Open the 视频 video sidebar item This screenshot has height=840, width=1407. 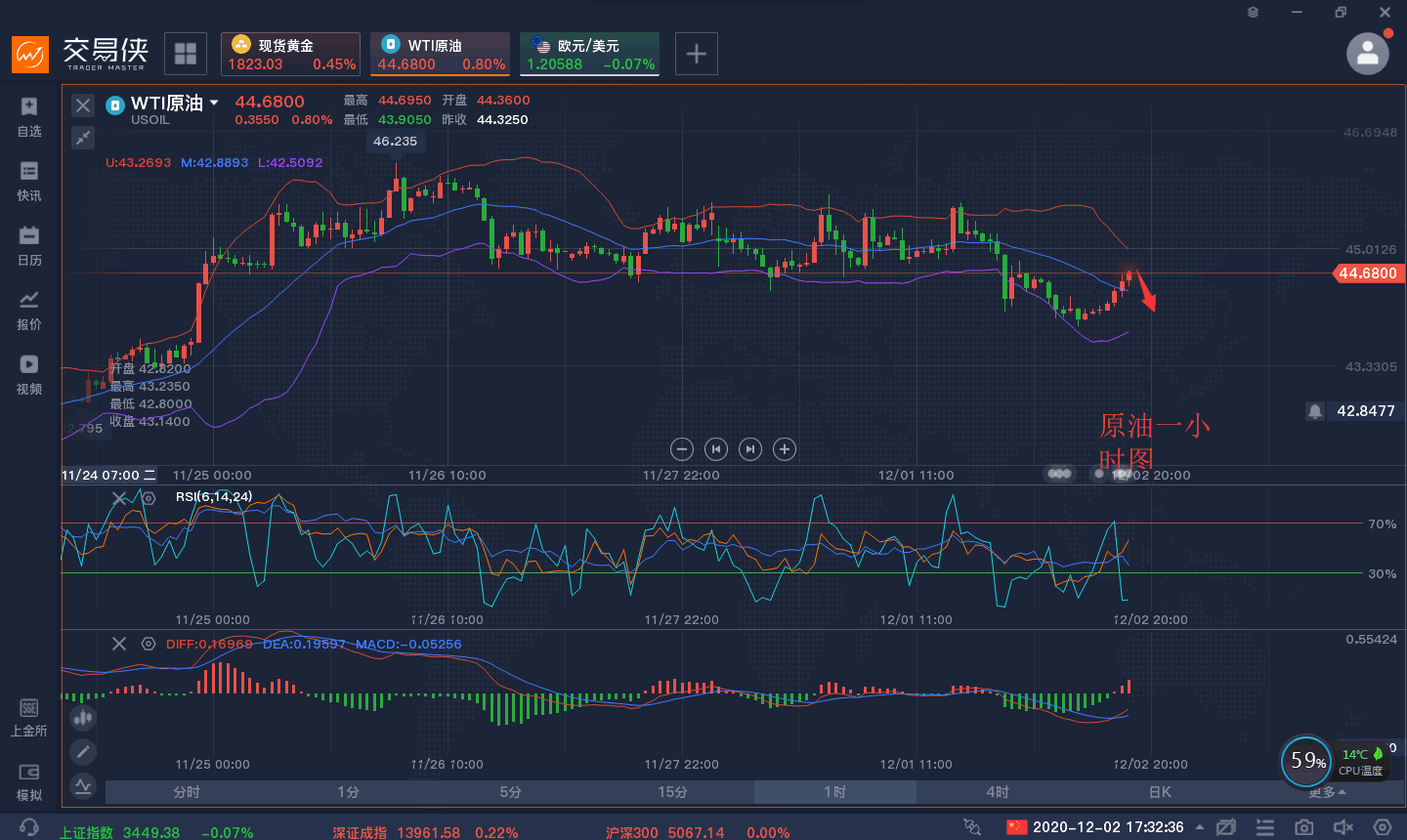pos(29,375)
